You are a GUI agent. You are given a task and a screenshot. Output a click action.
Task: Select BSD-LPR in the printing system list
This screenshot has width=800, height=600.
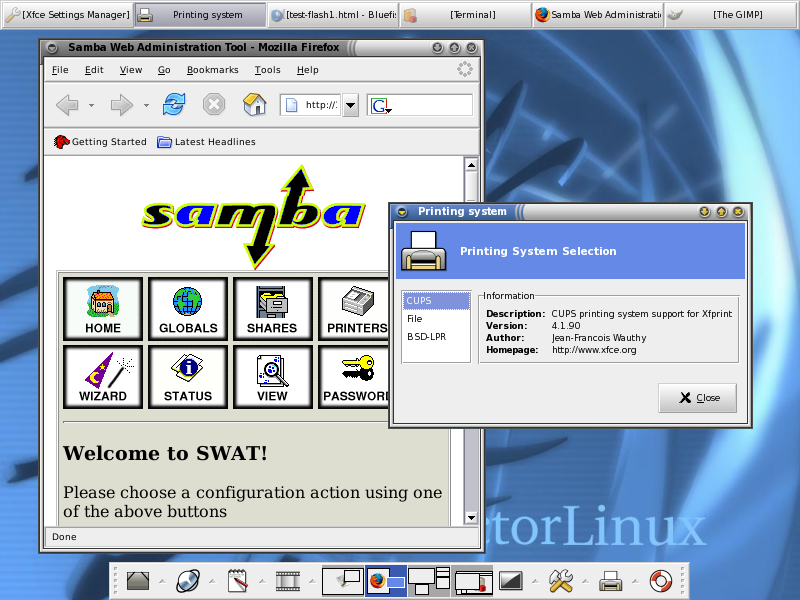point(436,337)
